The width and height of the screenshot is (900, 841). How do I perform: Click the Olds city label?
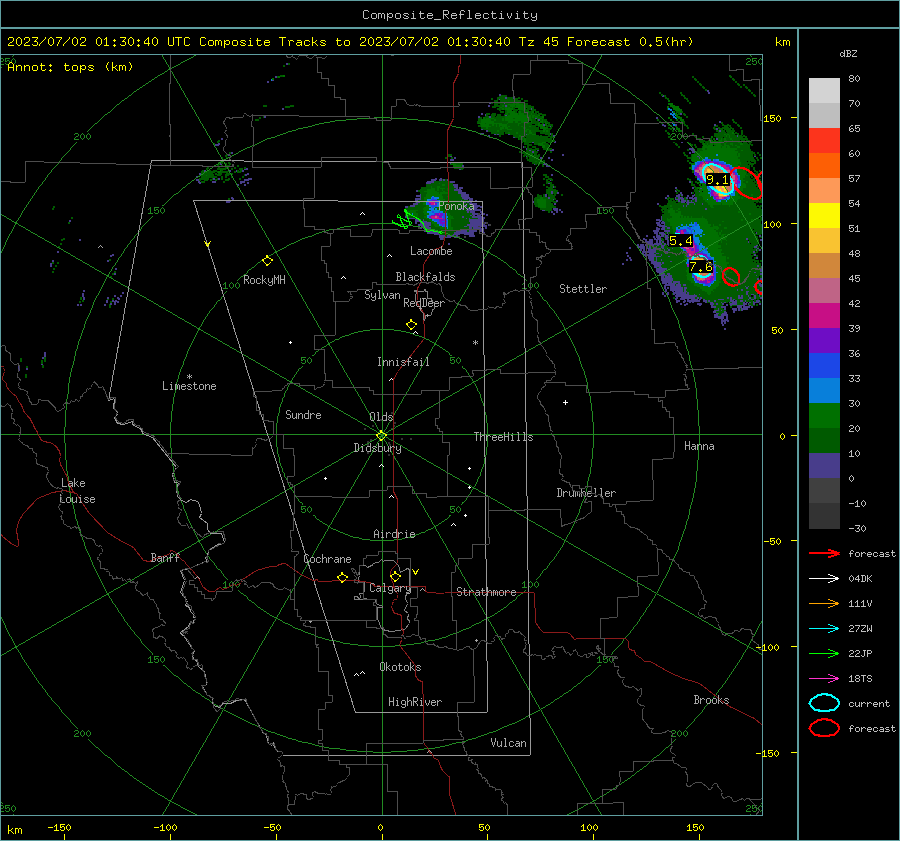(x=381, y=417)
